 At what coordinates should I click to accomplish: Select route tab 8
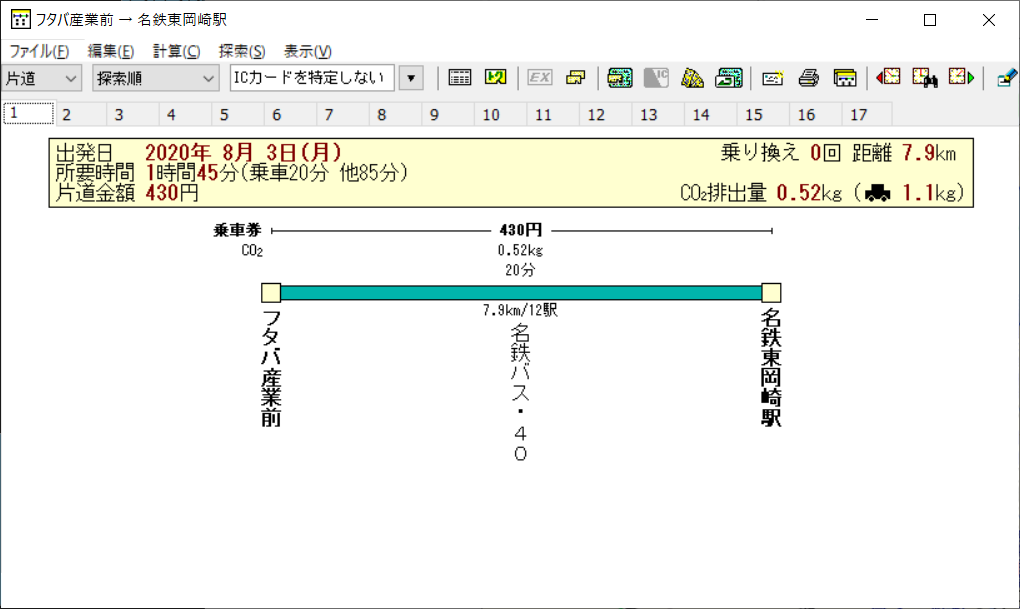click(x=396, y=115)
